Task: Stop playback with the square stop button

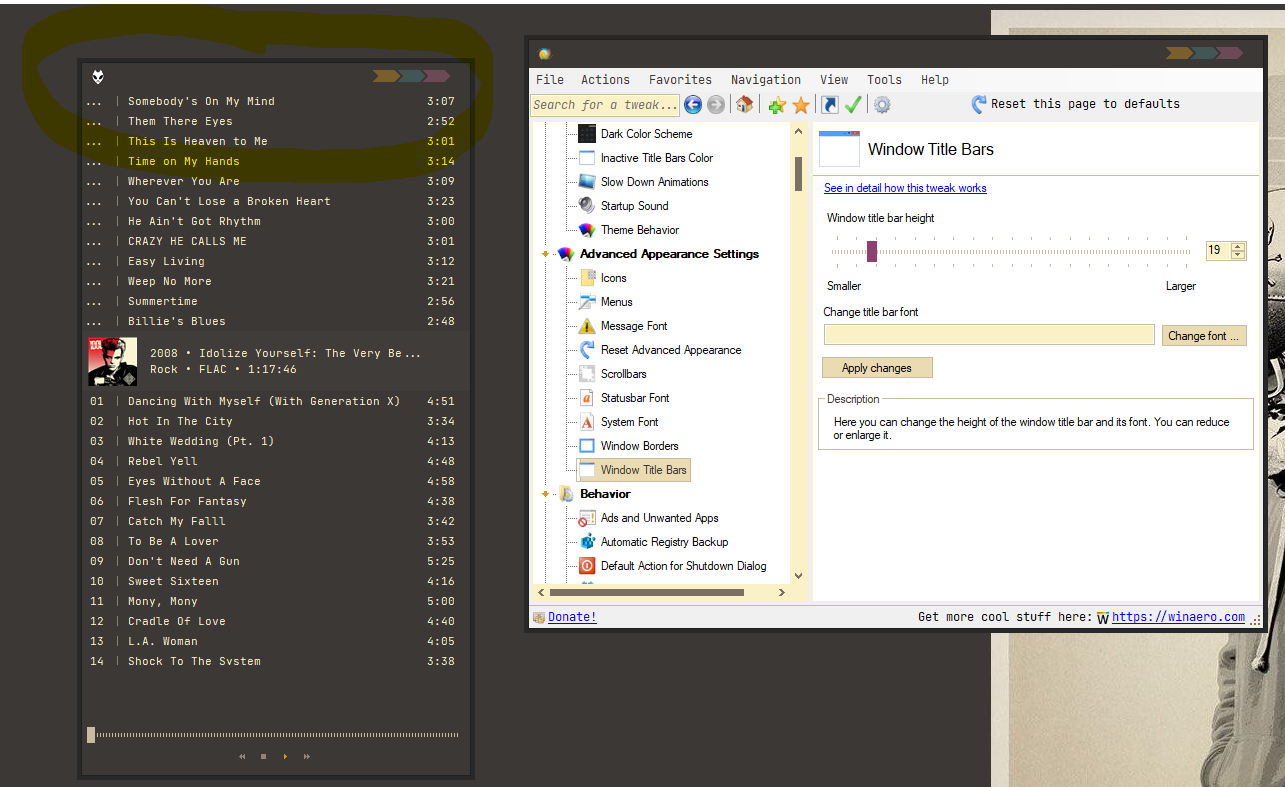Action: [263, 757]
